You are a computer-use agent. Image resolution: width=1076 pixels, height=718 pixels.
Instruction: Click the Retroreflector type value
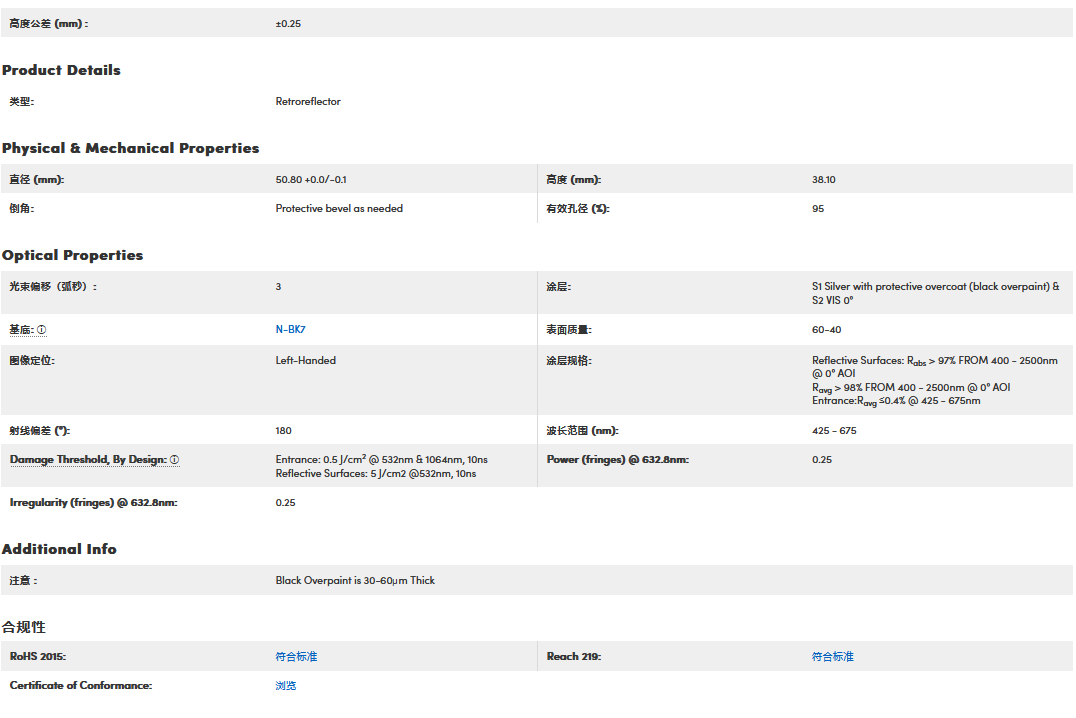[308, 102]
